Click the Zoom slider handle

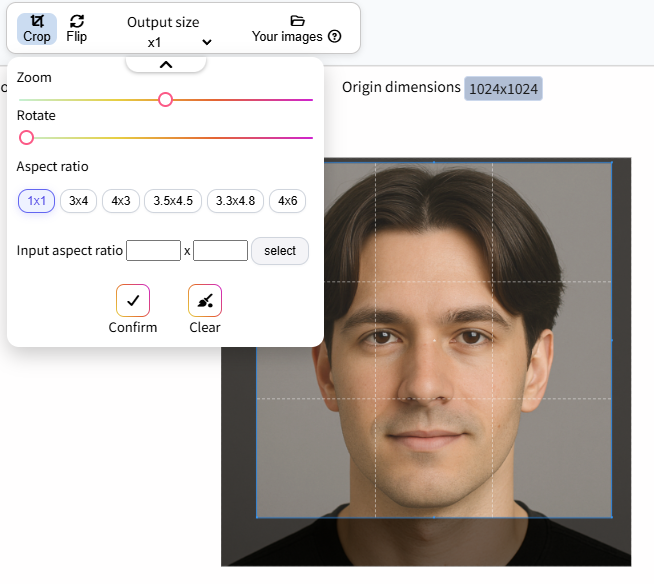(x=166, y=100)
